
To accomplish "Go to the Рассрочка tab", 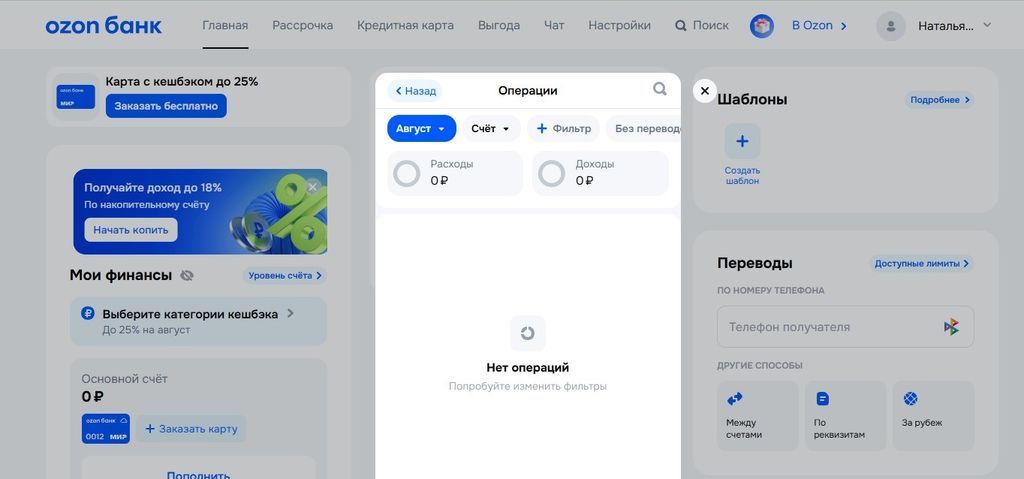I will [x=302, y=25].
